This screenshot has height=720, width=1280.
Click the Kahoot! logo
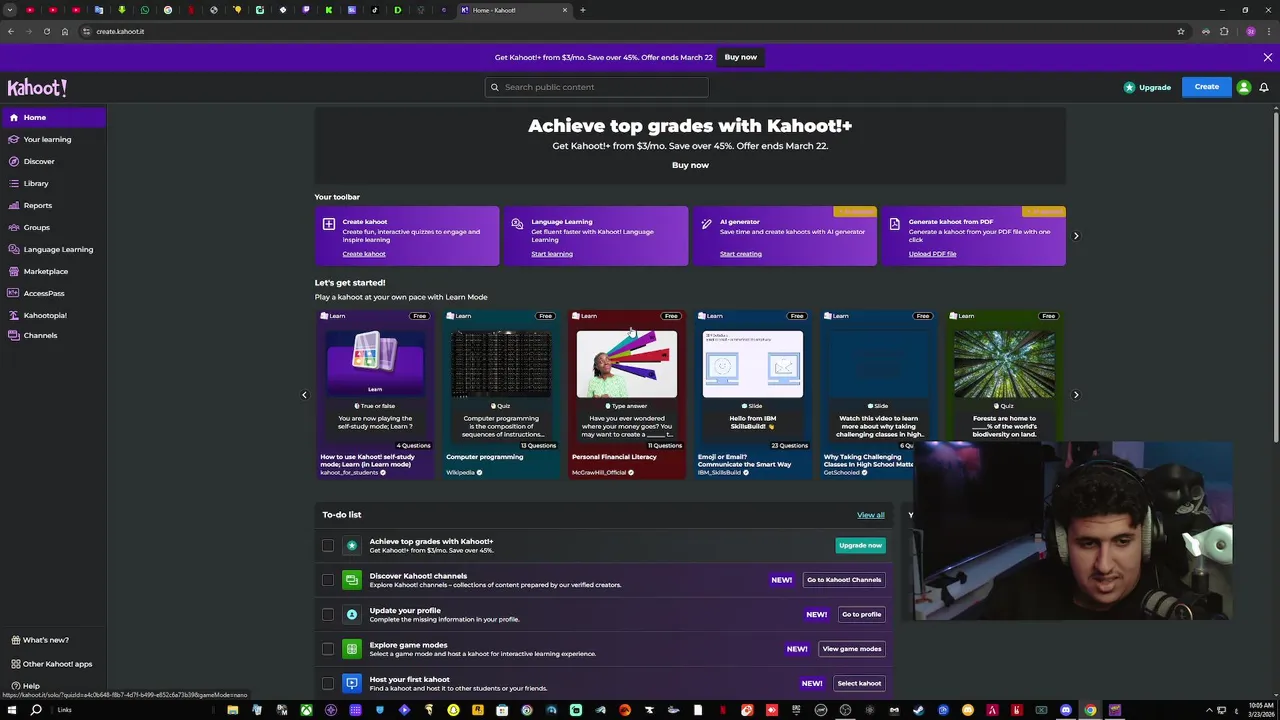37,88
